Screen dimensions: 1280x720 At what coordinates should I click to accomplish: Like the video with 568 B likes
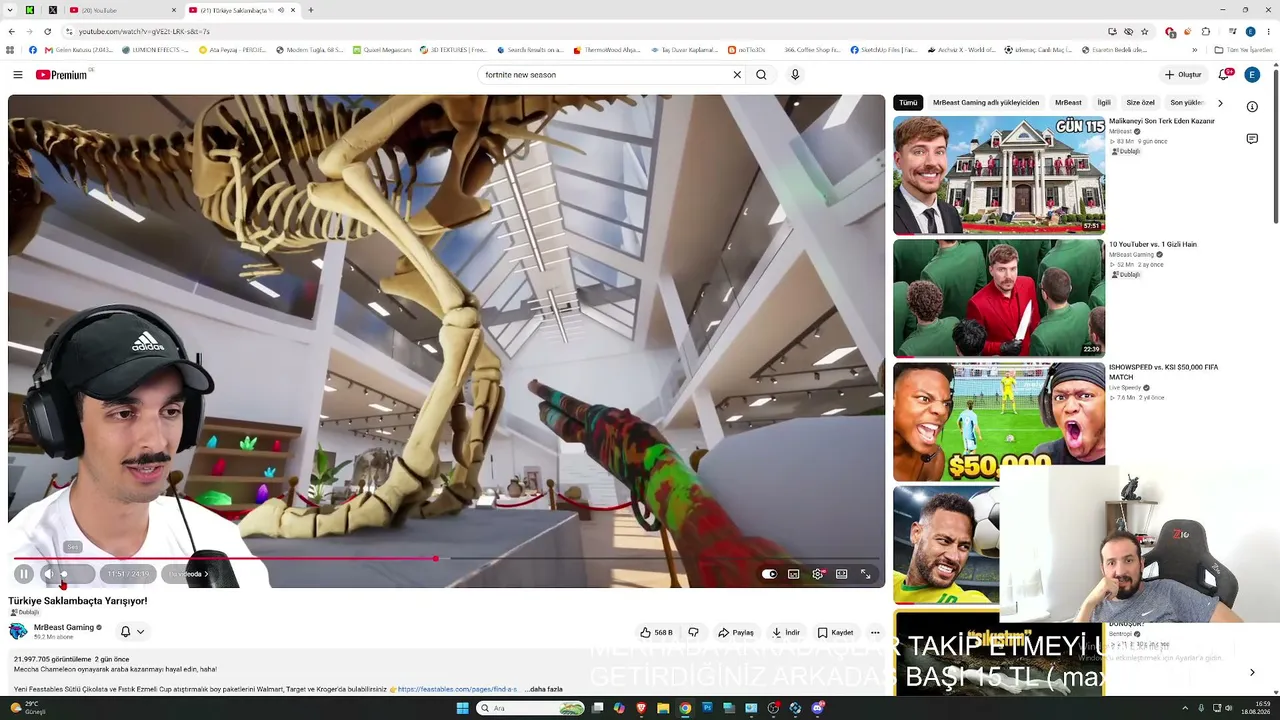point(656,632)
